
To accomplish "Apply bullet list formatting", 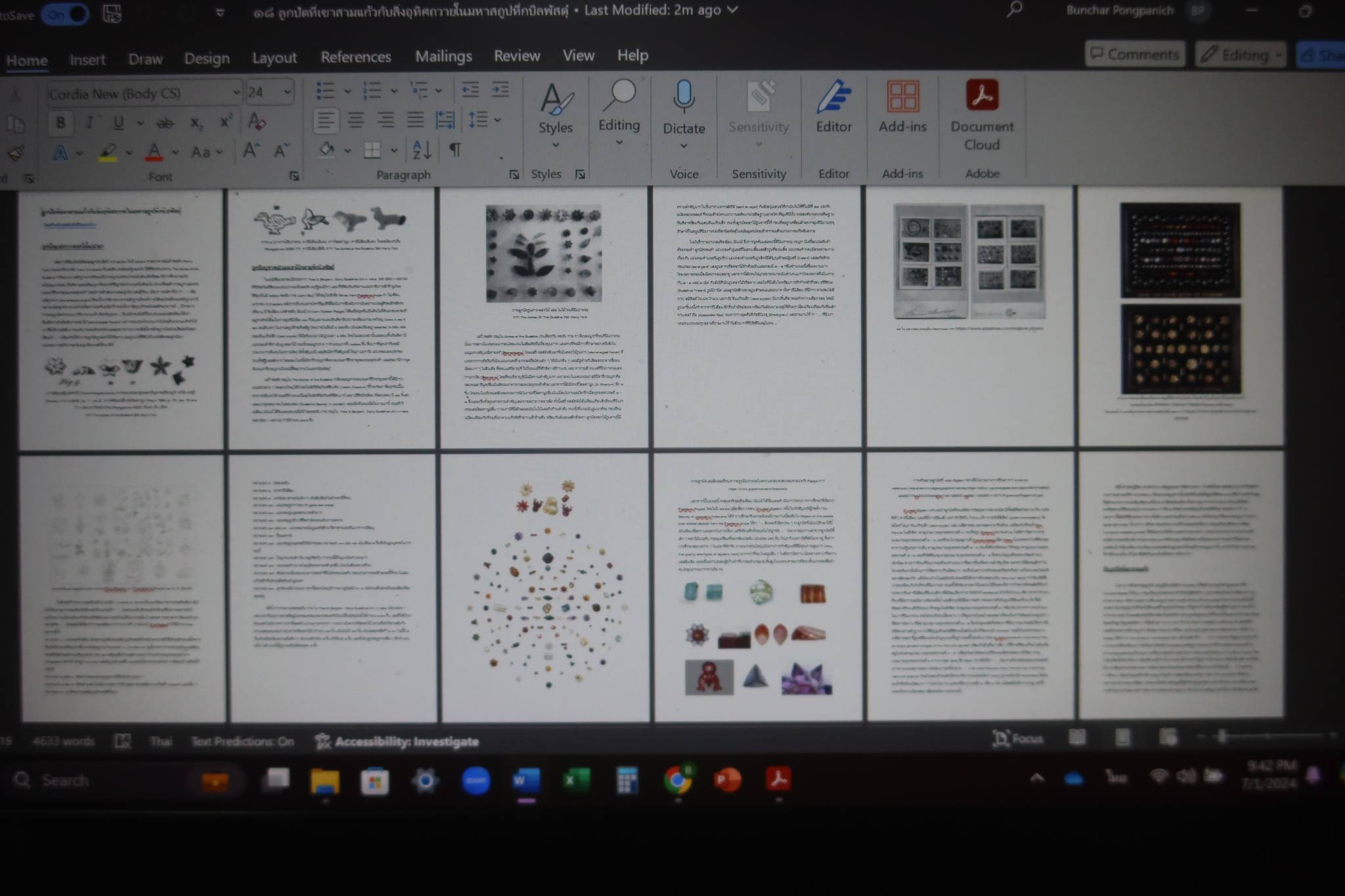I will (325, 91).
